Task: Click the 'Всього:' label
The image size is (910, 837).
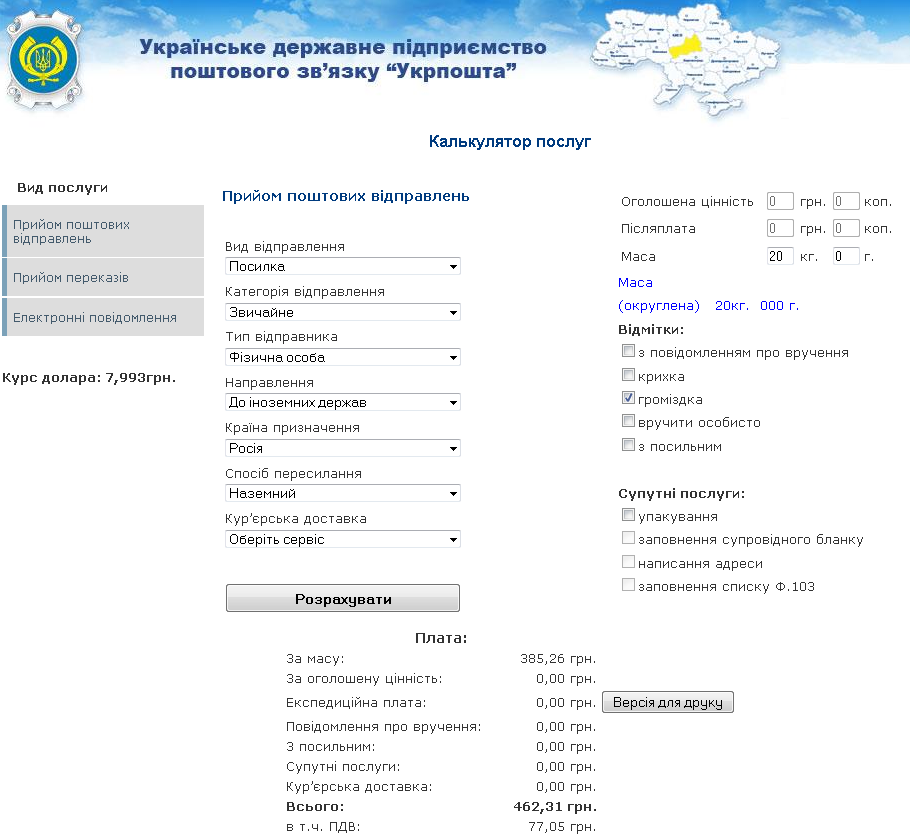Action: [315, 807]
